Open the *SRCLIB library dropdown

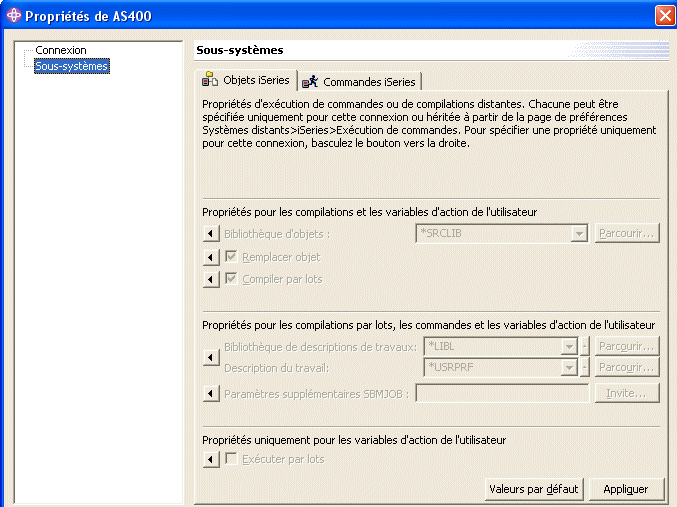coord(579,234)
